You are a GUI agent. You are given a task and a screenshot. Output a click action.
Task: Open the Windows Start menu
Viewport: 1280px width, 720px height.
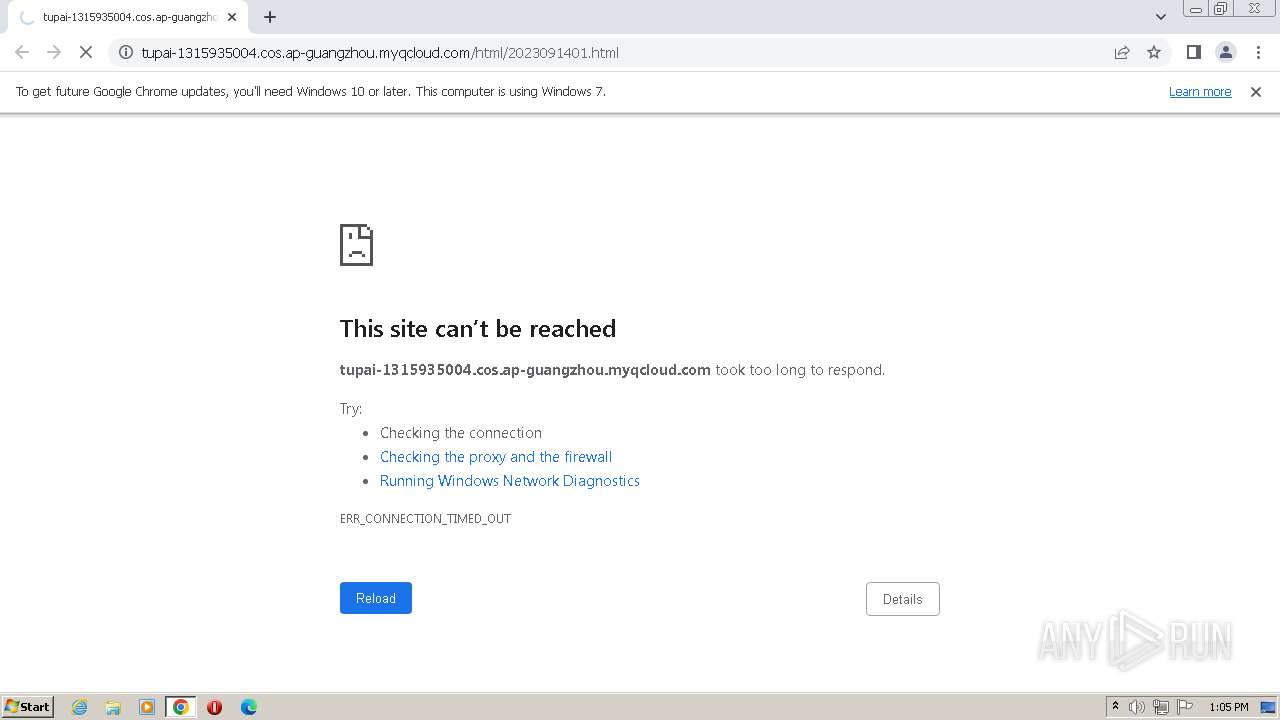click(x=27, y=707)
